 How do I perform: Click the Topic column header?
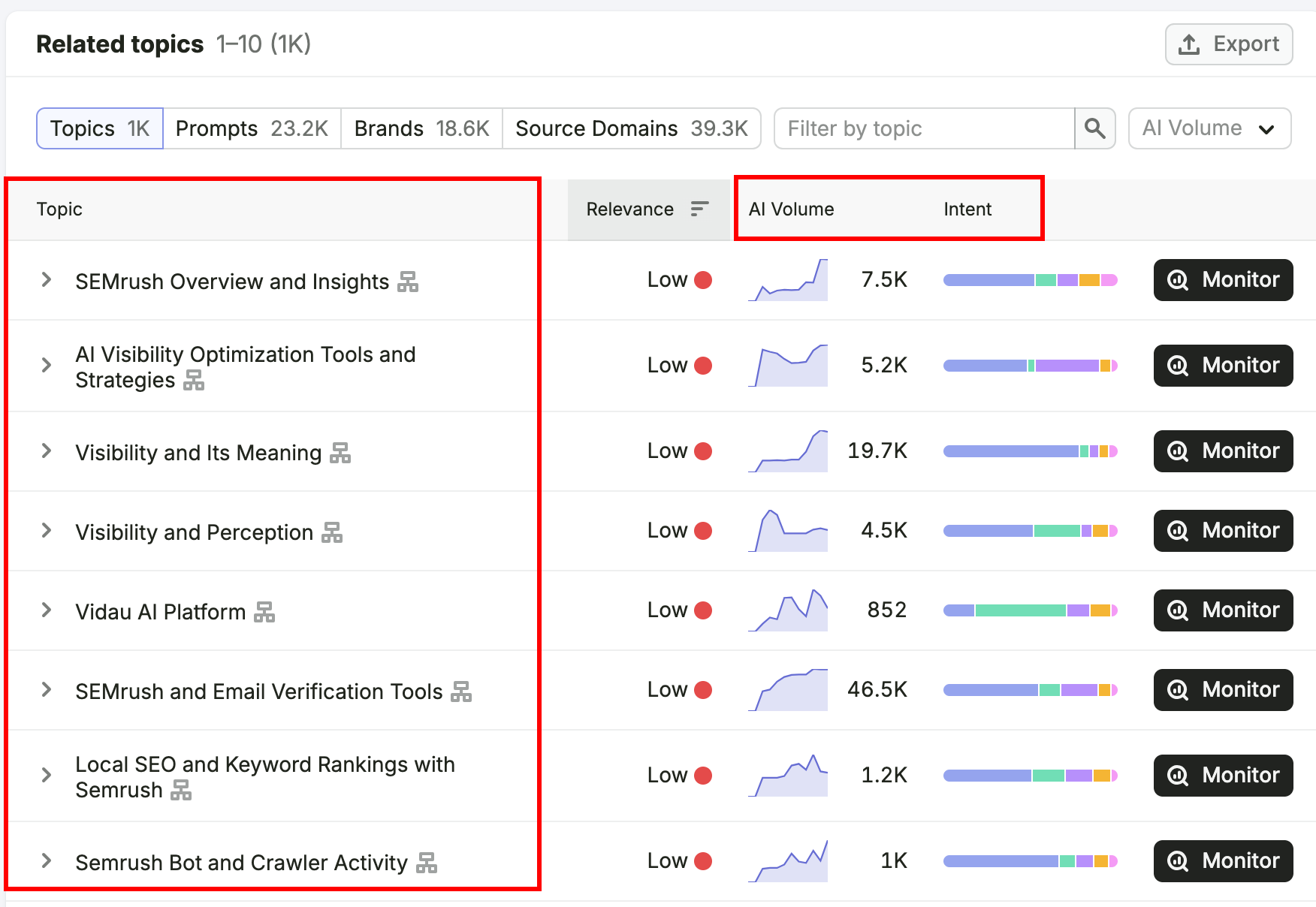click(59, 209)
